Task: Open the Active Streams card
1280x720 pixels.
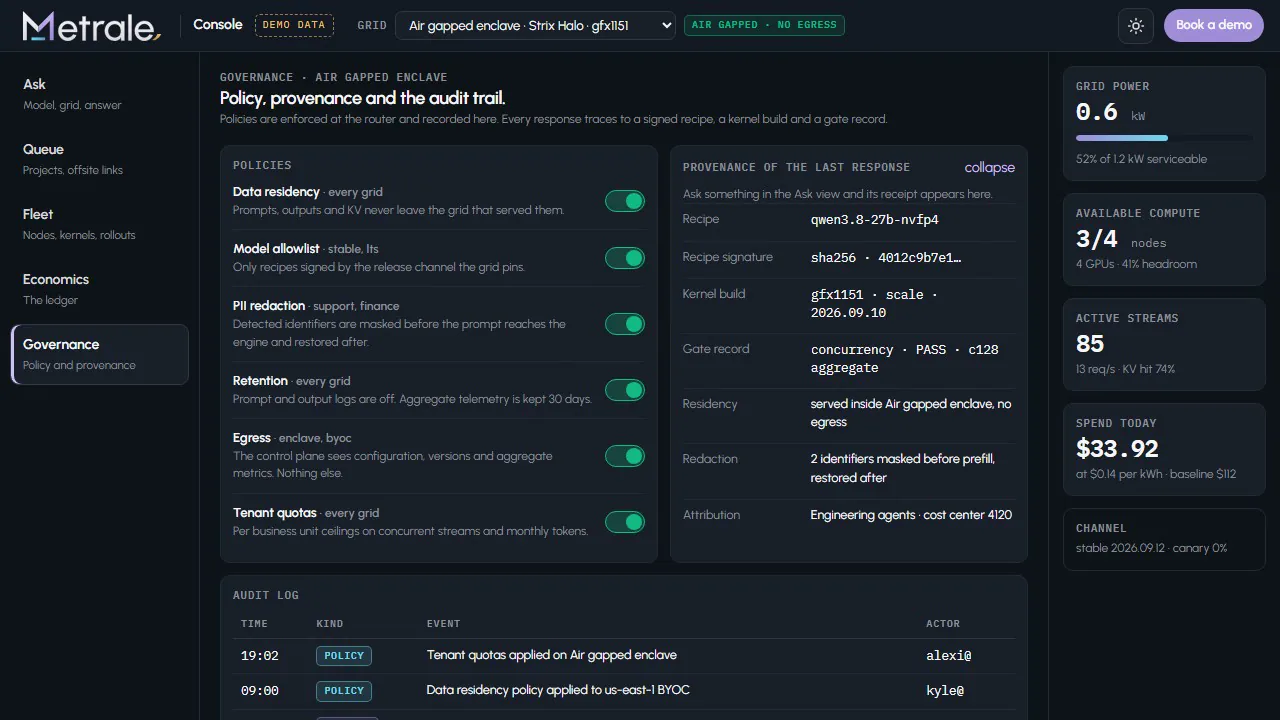Action: pos(1164,344)
